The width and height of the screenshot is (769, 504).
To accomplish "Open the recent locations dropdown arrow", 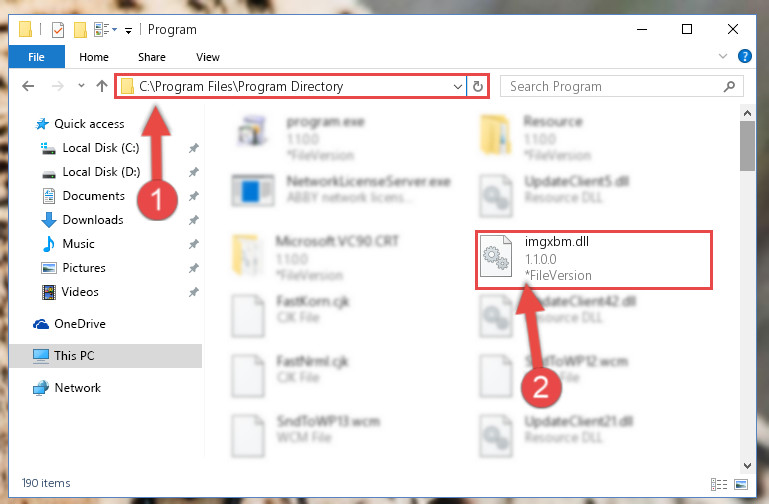I will (81, 86).
